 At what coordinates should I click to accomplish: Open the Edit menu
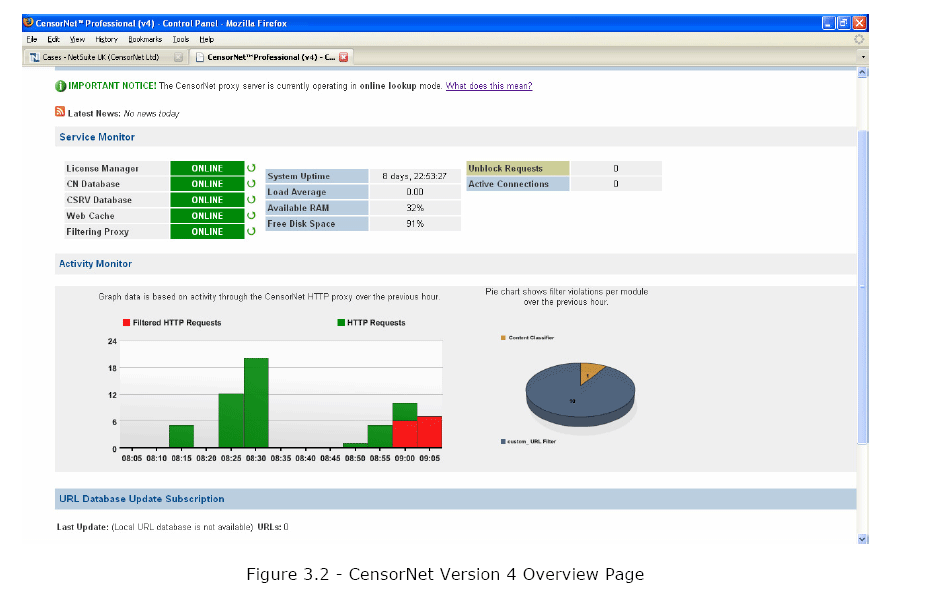pos(53,40)
